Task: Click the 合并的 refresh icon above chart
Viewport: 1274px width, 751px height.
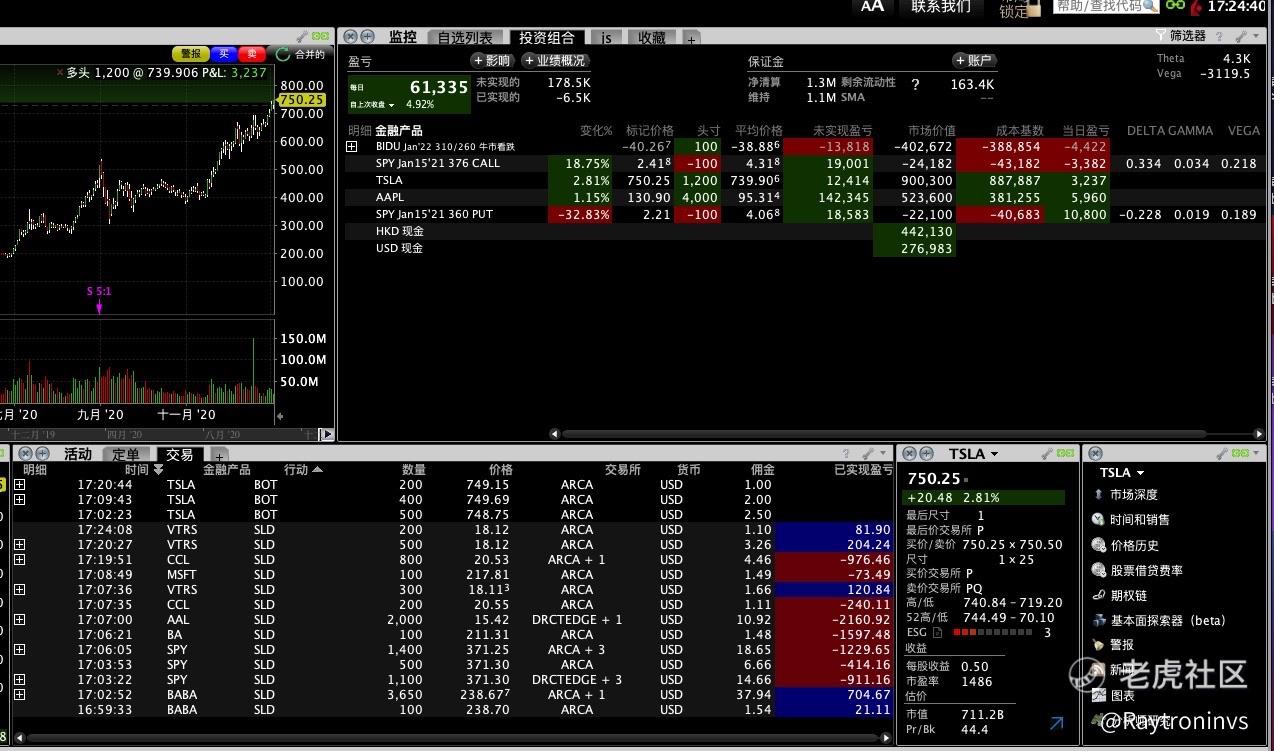Action: (284, 54)
